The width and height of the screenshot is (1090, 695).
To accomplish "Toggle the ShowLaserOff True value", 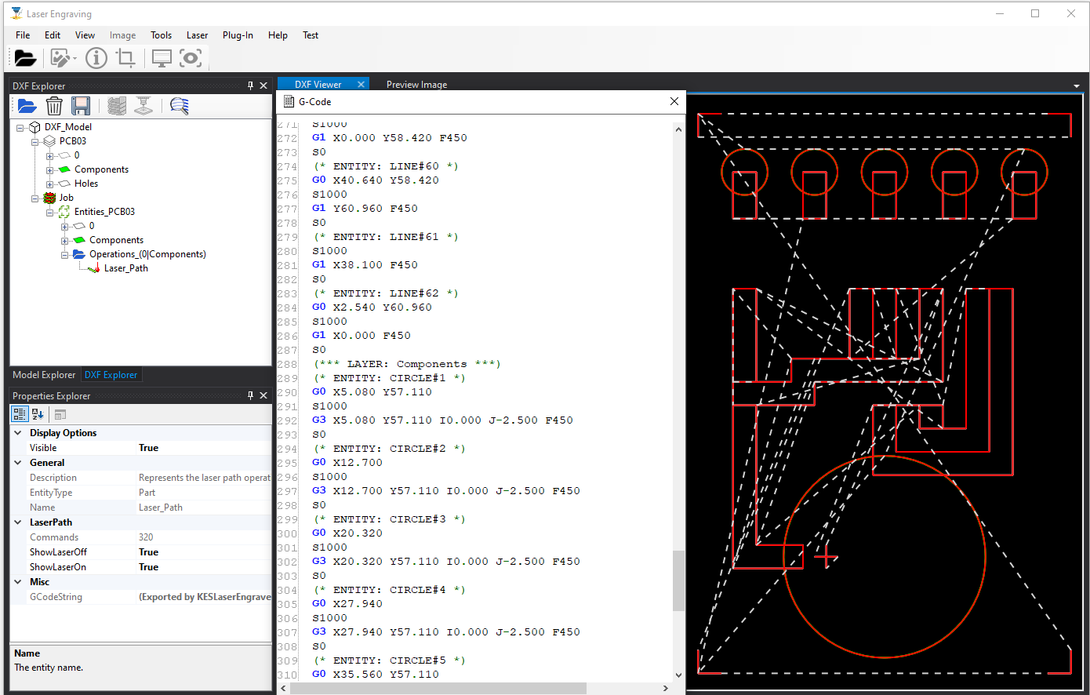I will [148, 552].
